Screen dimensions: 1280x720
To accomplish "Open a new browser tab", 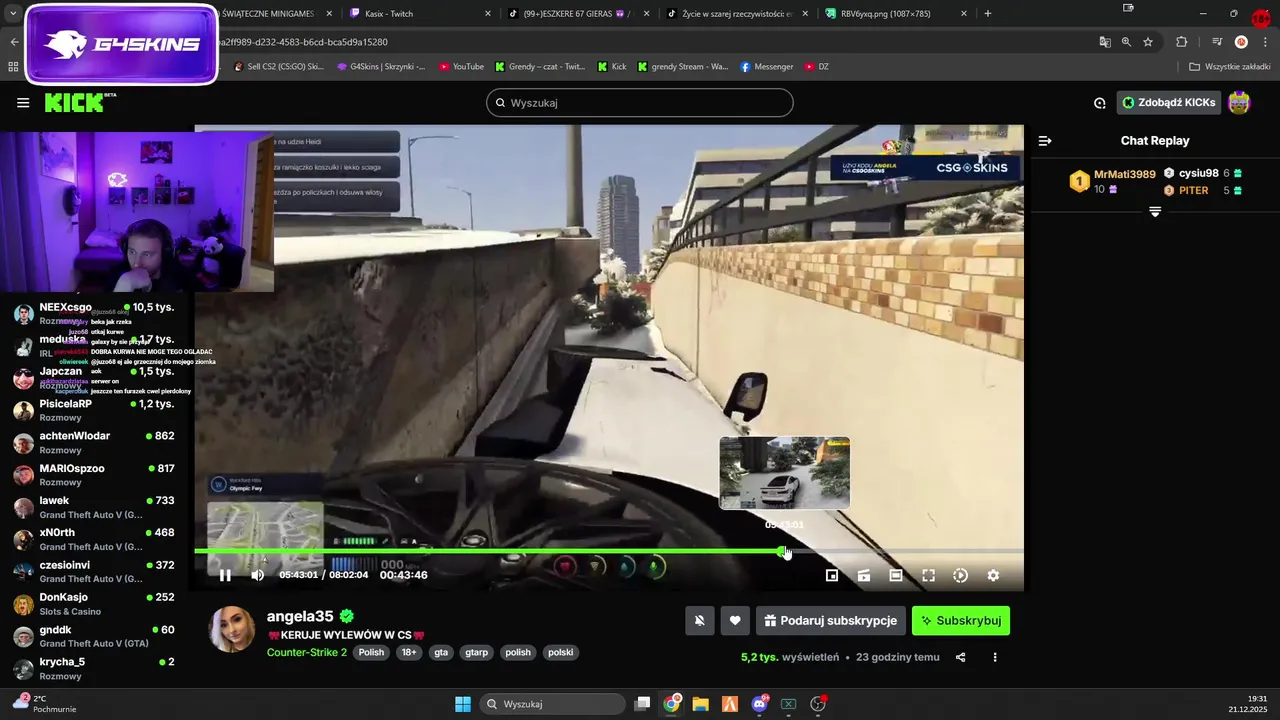I will click(988, 14).
